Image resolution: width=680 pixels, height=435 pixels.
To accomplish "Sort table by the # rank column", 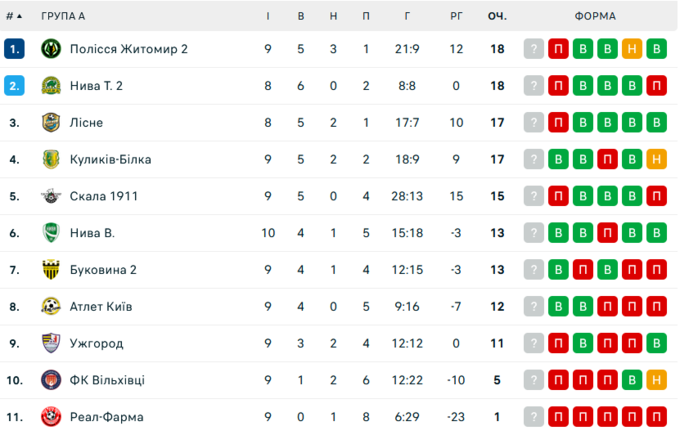I will 14,16.
